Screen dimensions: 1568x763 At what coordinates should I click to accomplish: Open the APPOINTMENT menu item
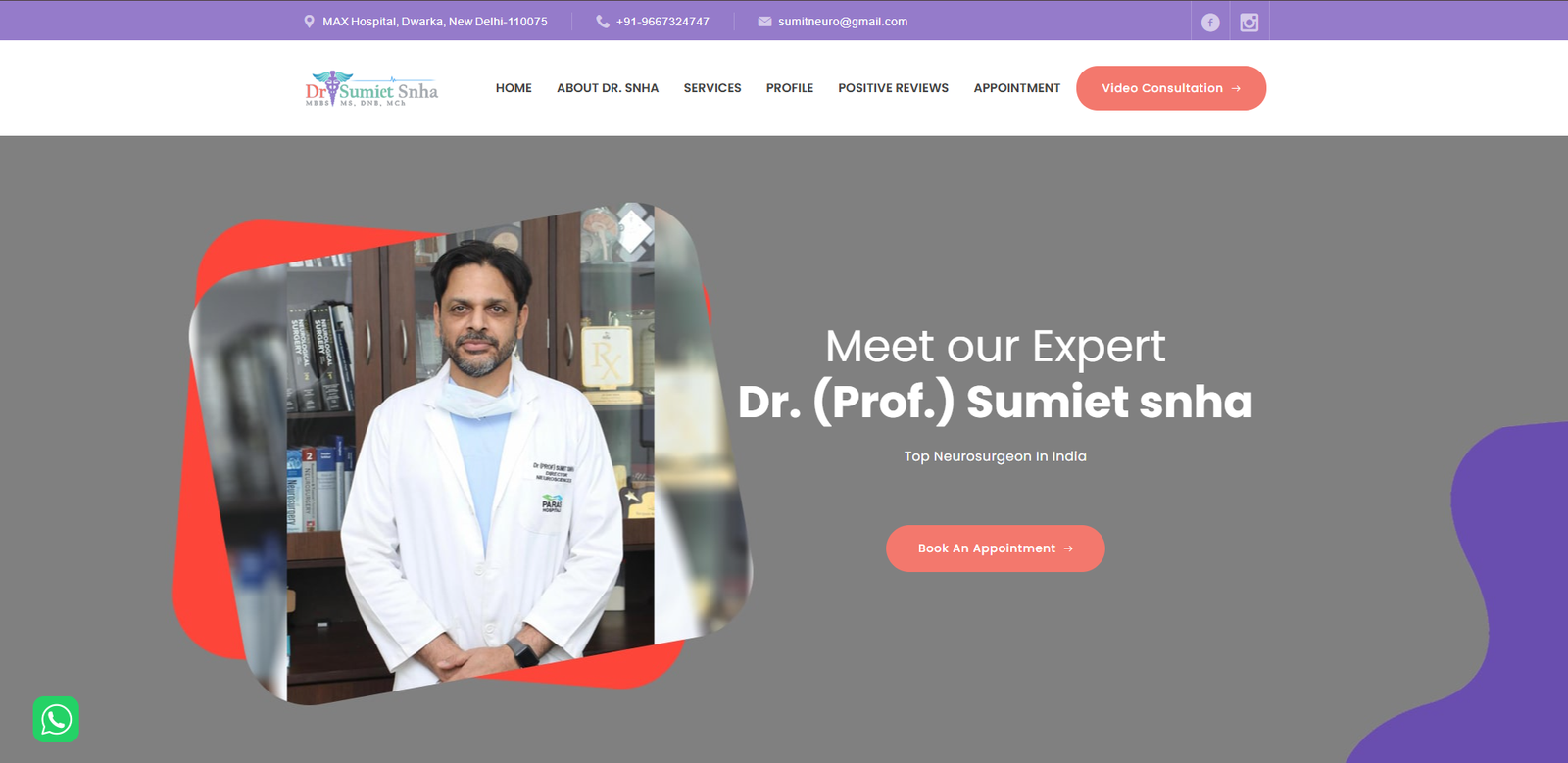(x=1017, y=88)
